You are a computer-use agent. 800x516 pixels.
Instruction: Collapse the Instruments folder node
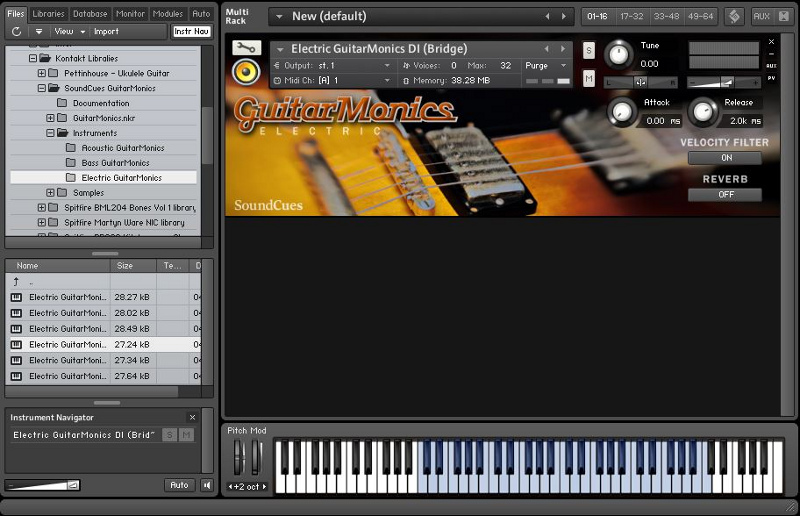tap(50, 133)
